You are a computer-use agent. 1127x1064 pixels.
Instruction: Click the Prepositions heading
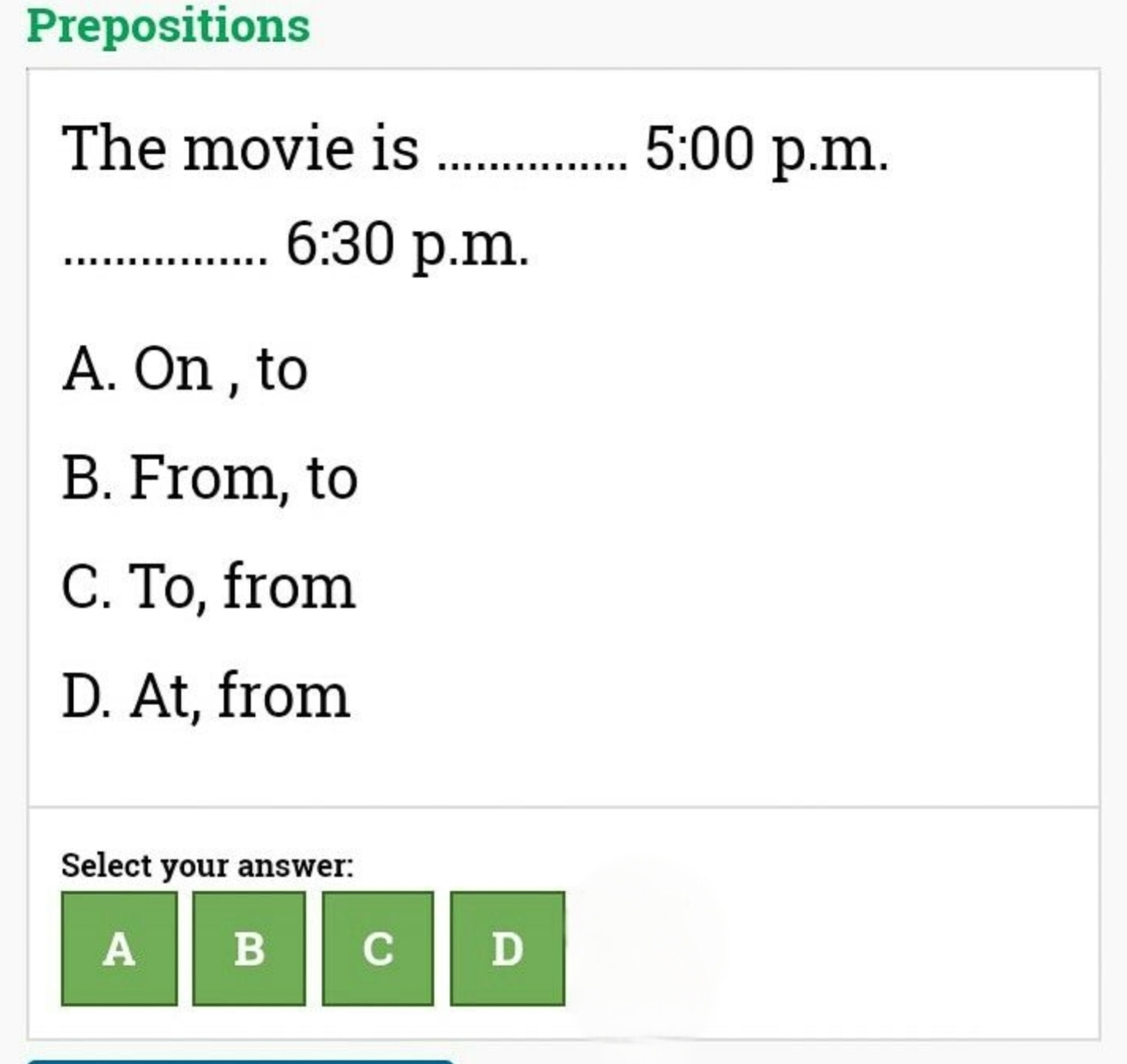tap(168, 26)
